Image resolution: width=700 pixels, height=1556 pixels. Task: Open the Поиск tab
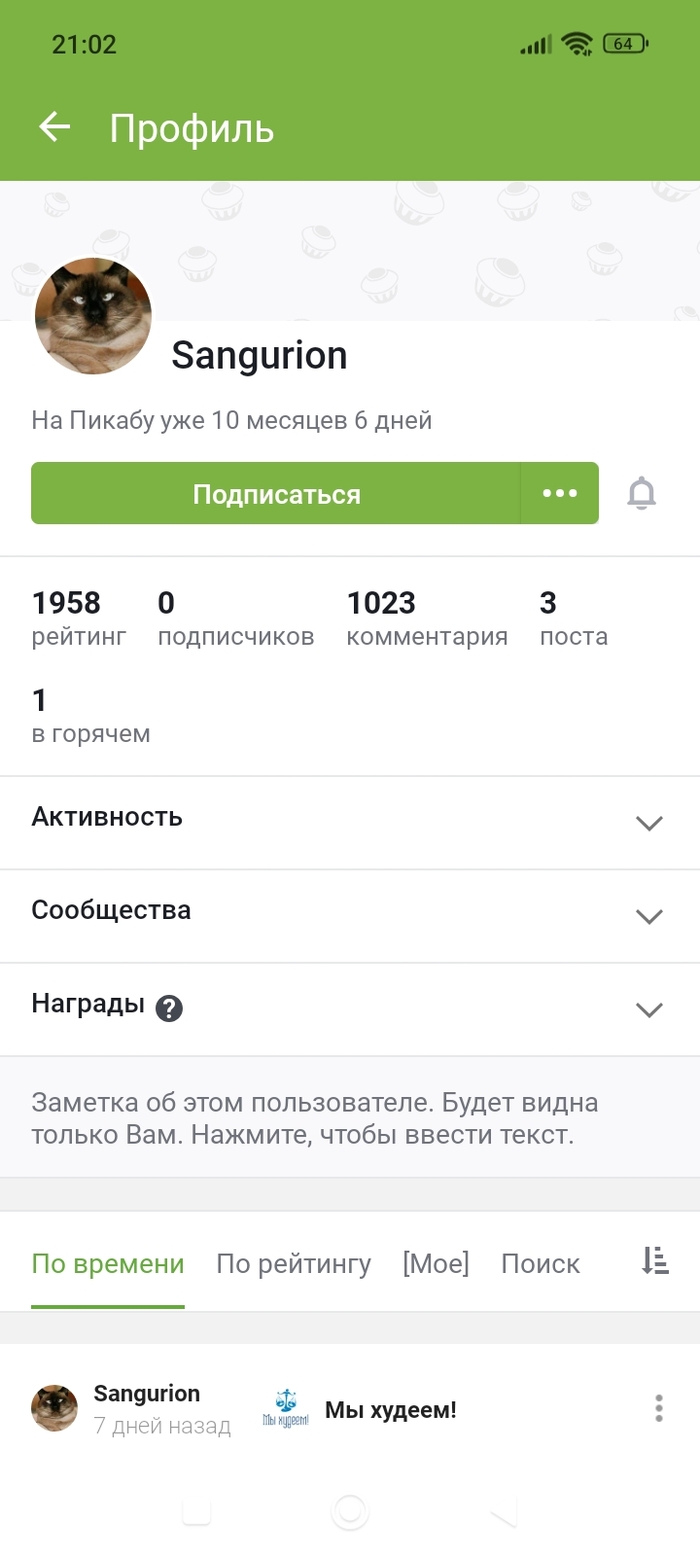tap(540, 1263)
